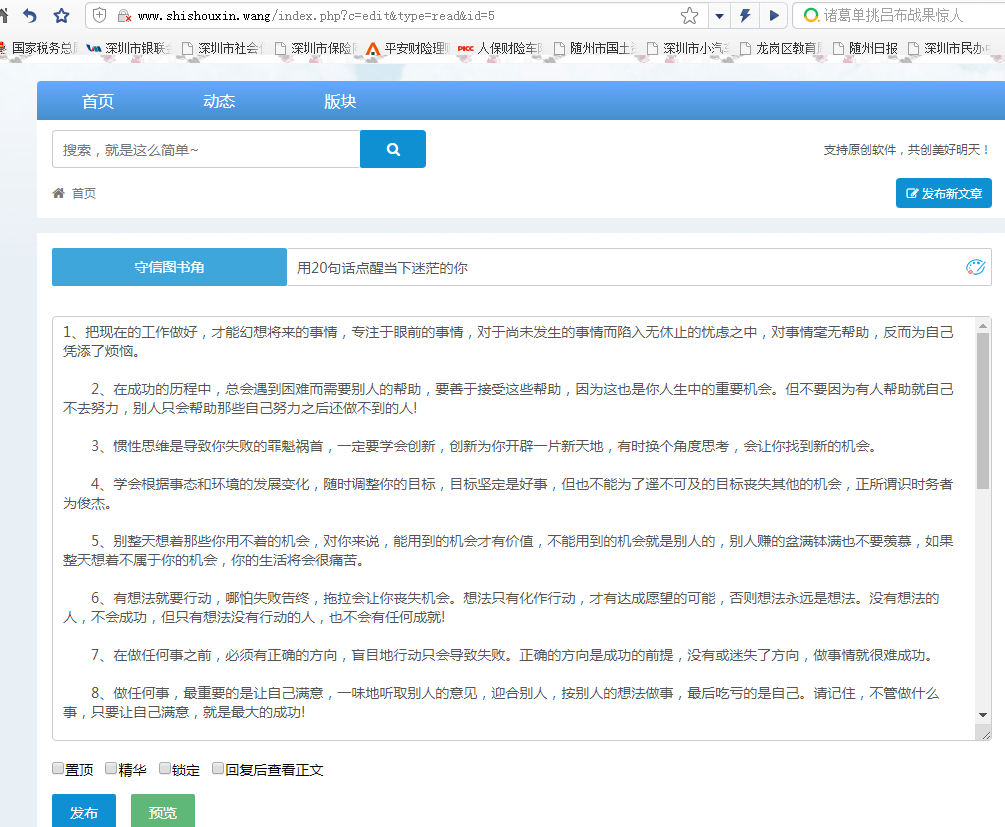Click the green 预览 button

point(163,812)
